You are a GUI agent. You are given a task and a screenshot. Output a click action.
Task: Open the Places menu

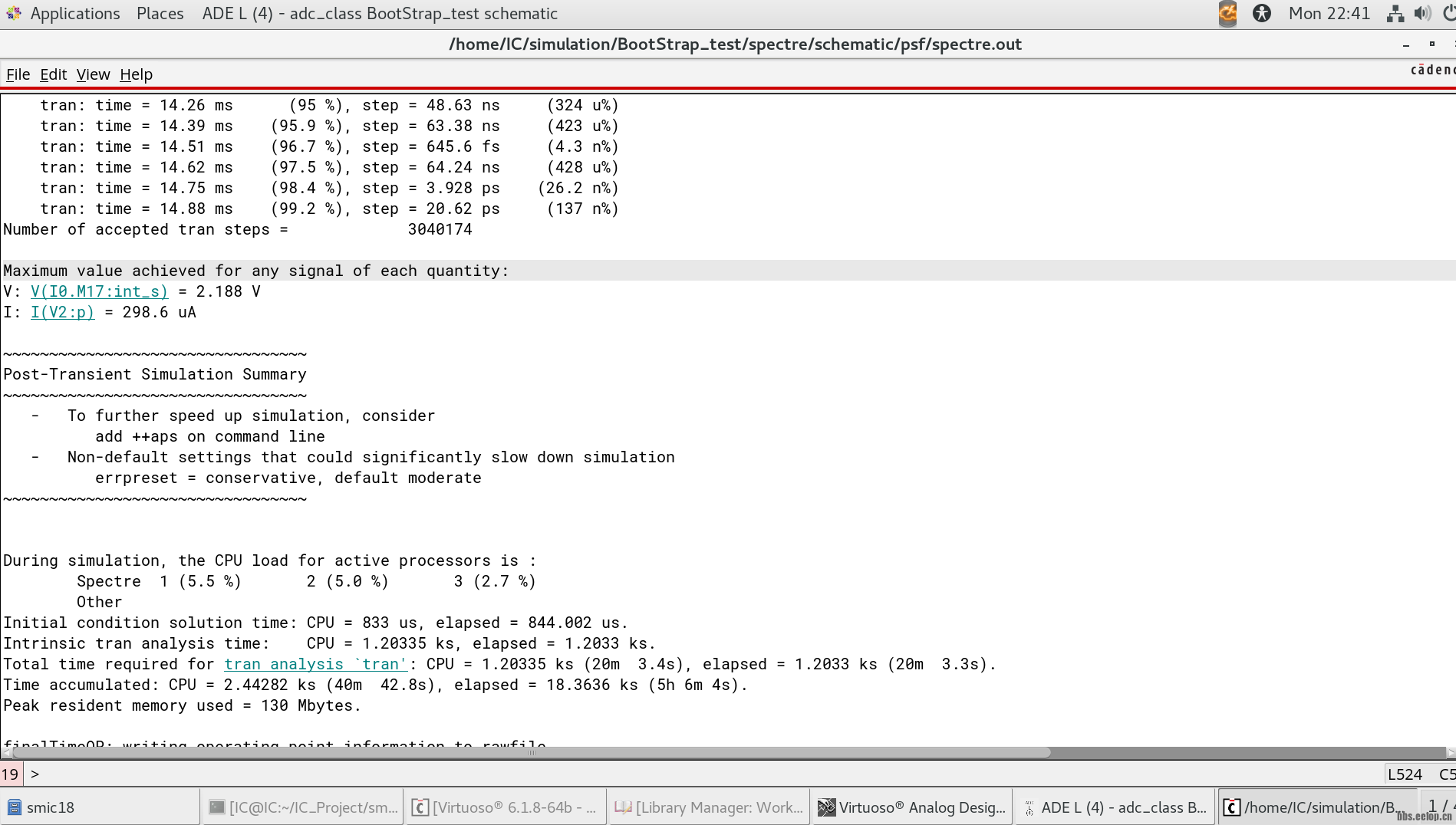click(160, 13)
